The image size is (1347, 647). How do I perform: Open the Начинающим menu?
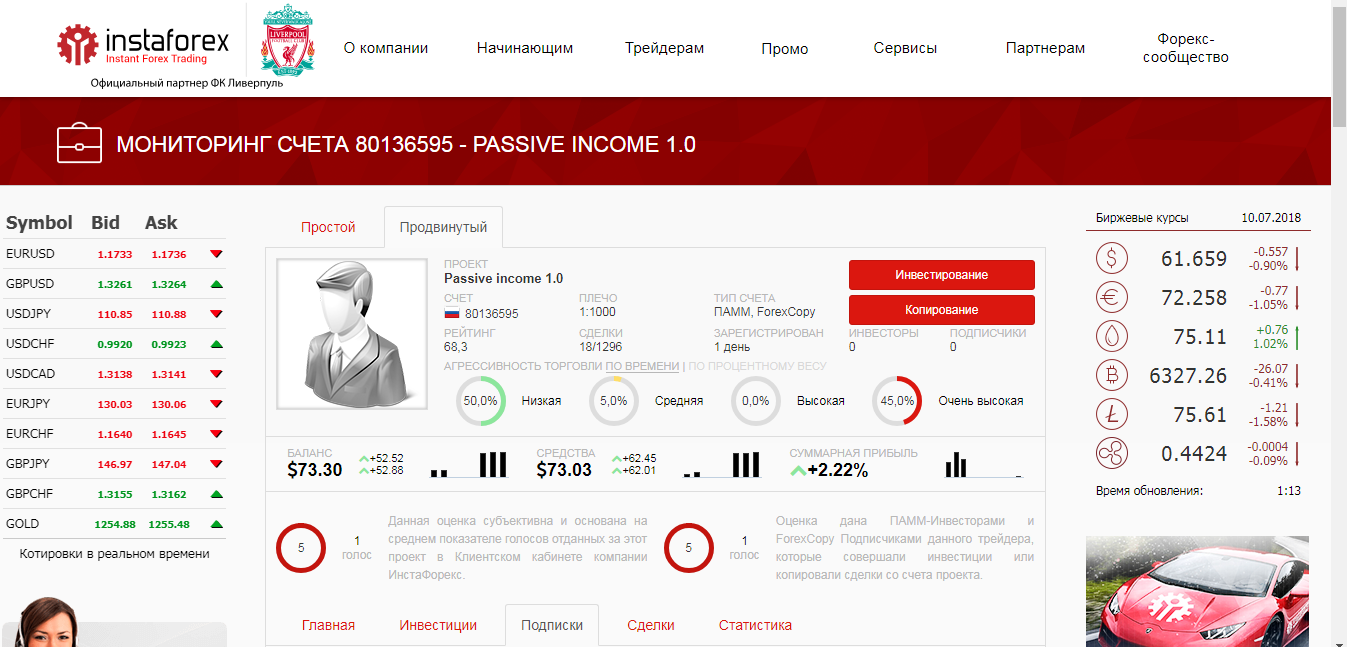(x=525, y=48)
